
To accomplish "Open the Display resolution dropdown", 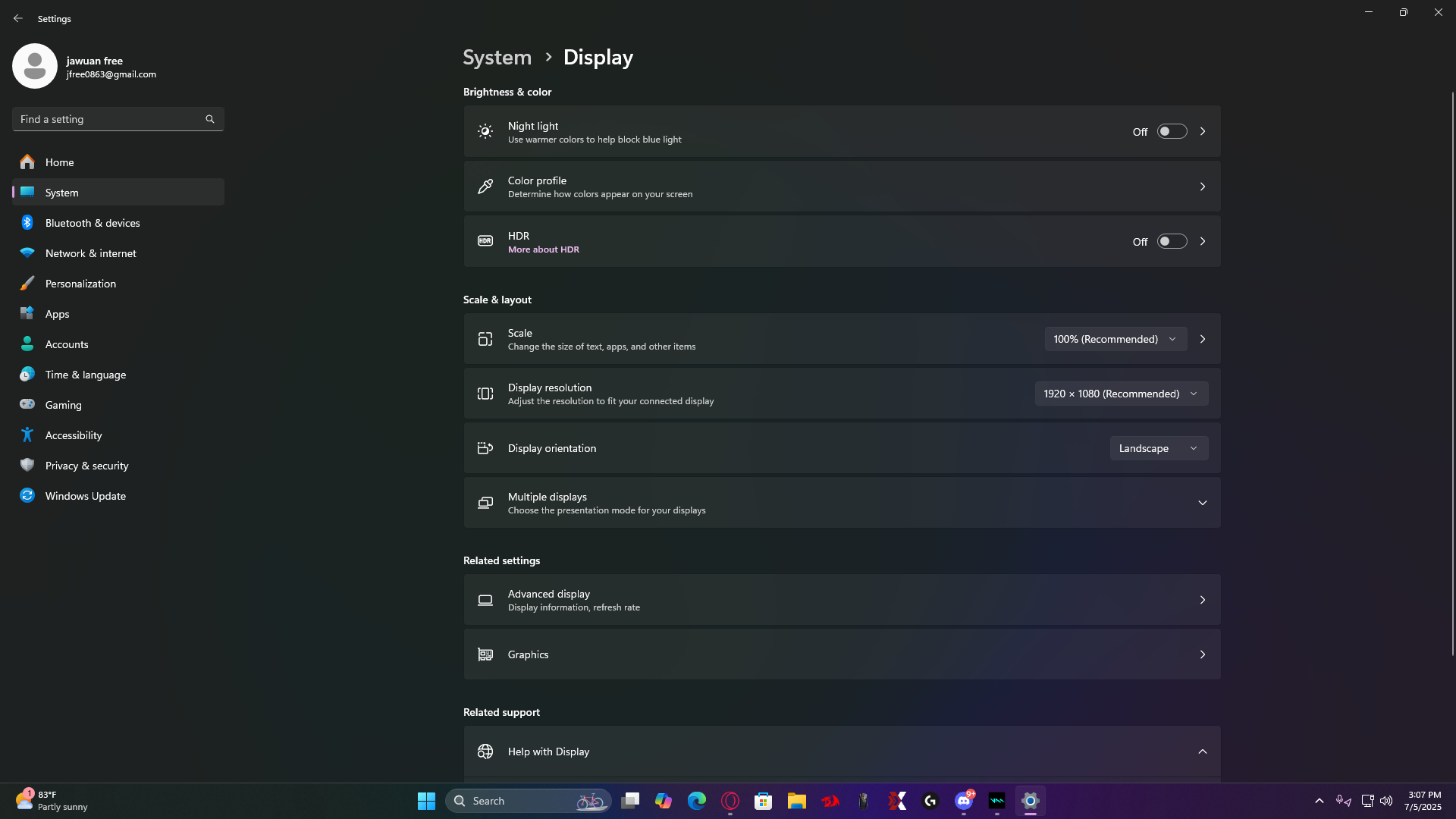I will tap(1121, 394).
